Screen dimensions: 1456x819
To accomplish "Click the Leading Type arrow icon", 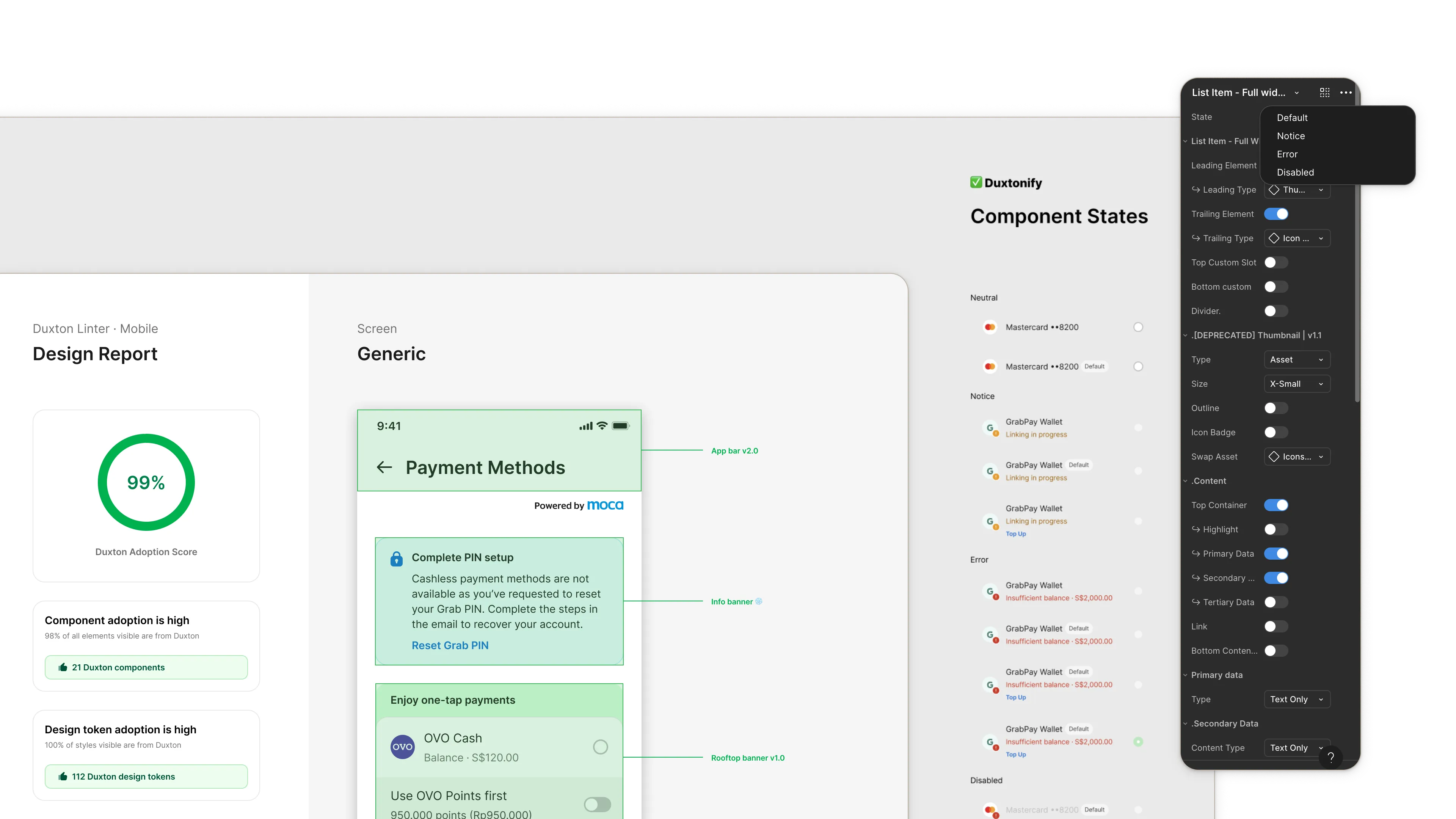I will (1196, 189).
